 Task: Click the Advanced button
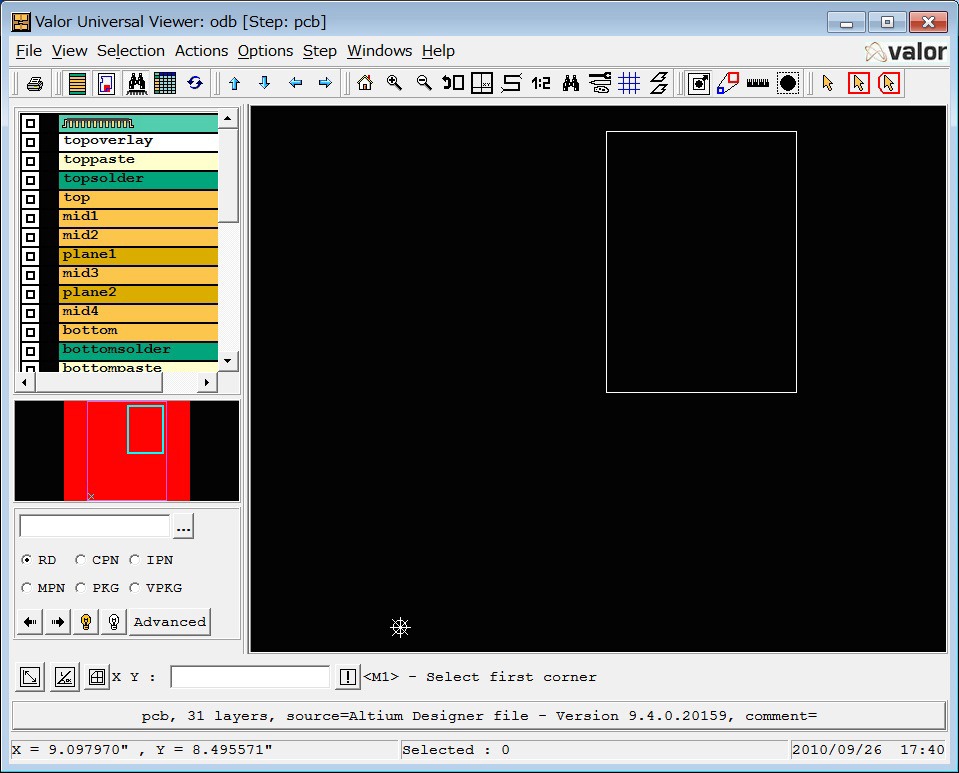[170, 622]
